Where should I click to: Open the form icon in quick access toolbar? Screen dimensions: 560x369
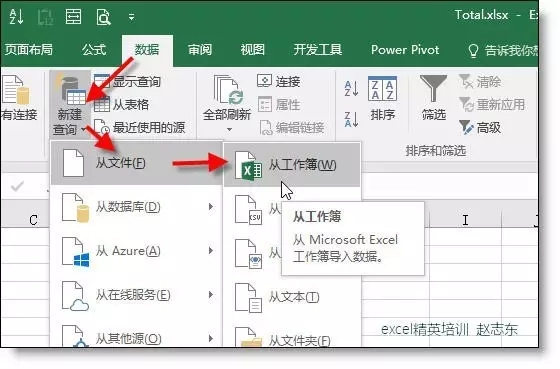pos(74,17)
